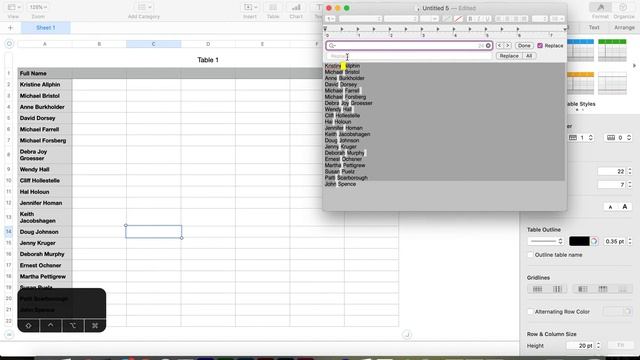The height and width of the screenshot is (360, 640).
Task: Click the Chart toolbar icon in Numbers
Action: (x=296, y=7)
